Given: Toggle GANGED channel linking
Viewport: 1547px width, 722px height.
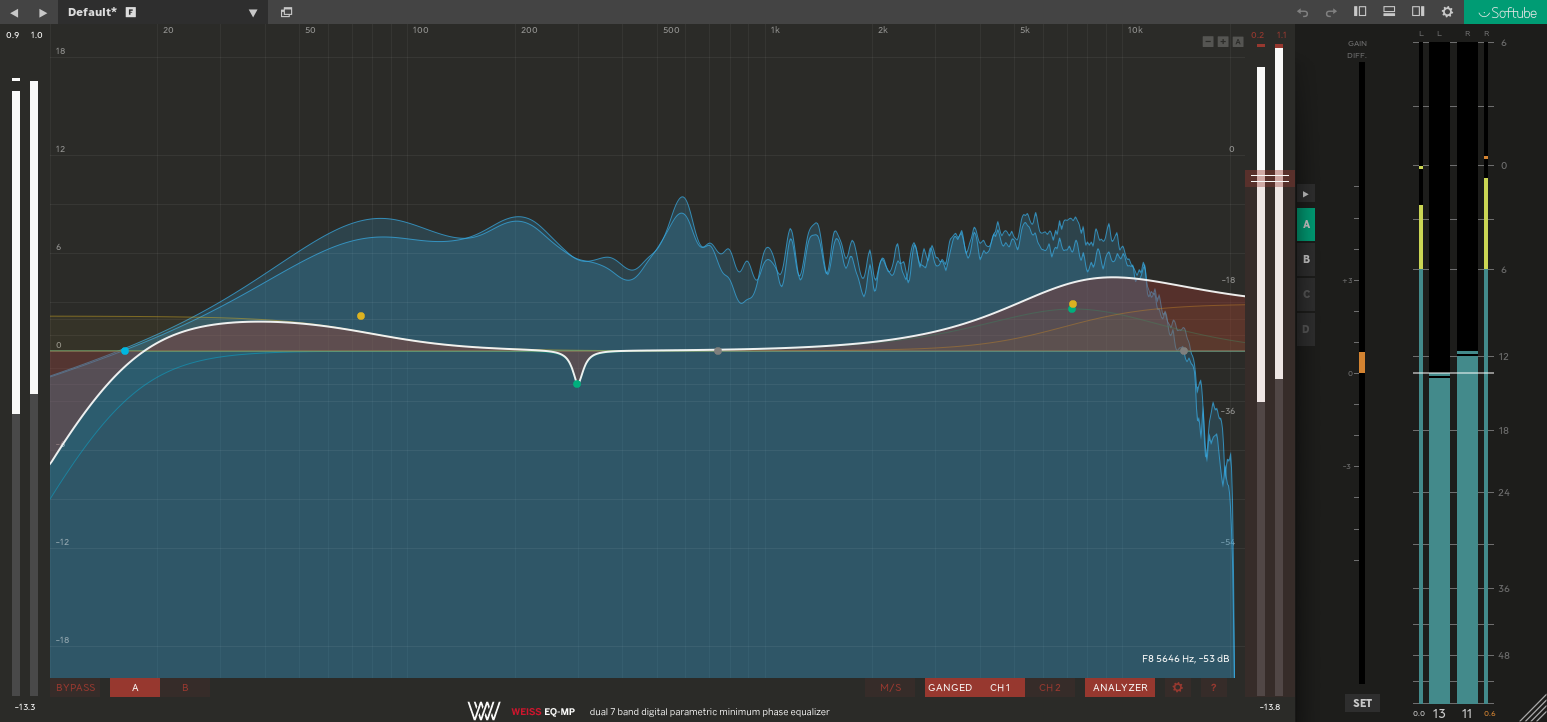Looking at the screenshot, I should click(x=950, y=688).
